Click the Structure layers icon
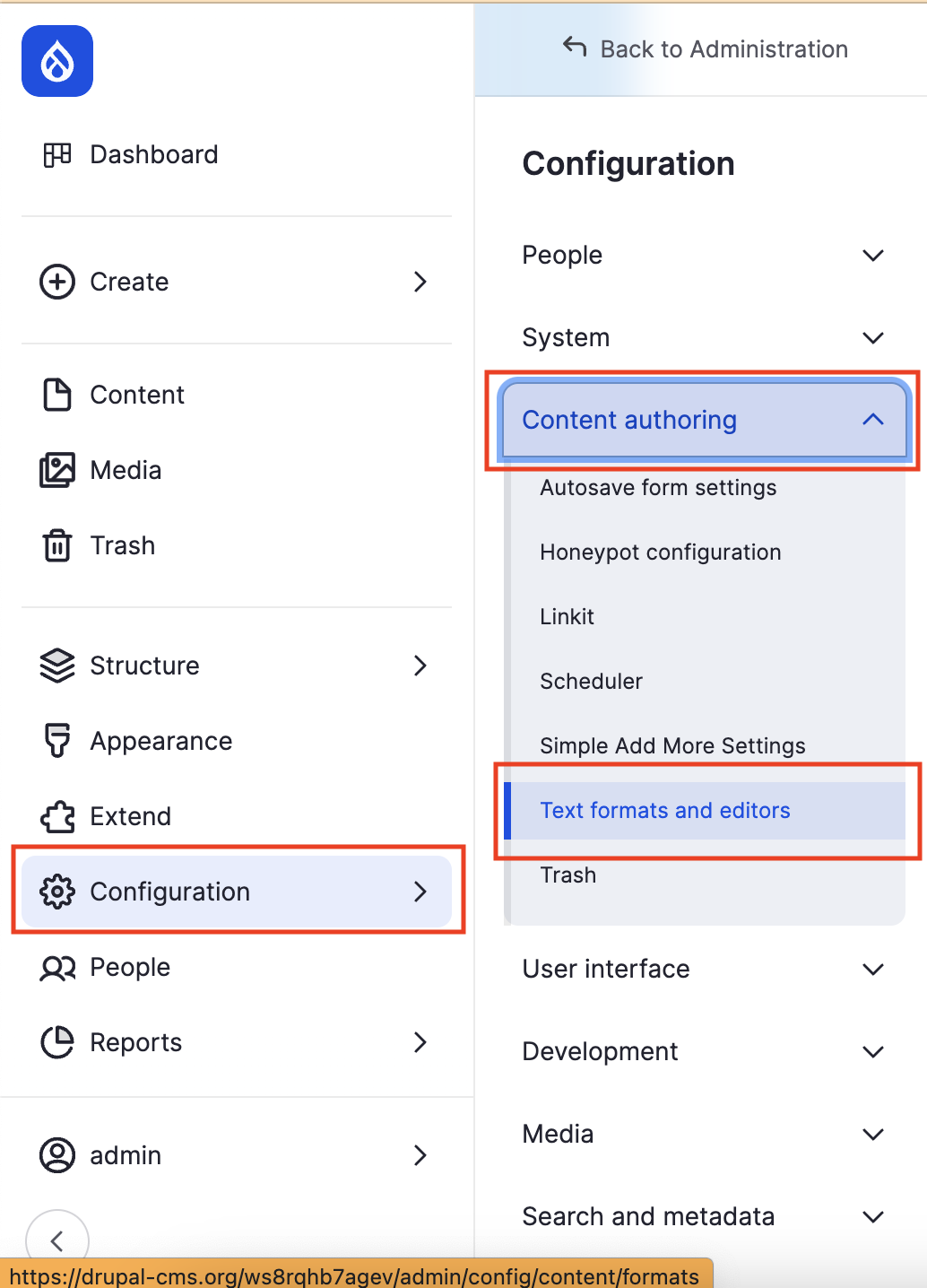This screenshot has height=1288, width=927. pos(57,666)
